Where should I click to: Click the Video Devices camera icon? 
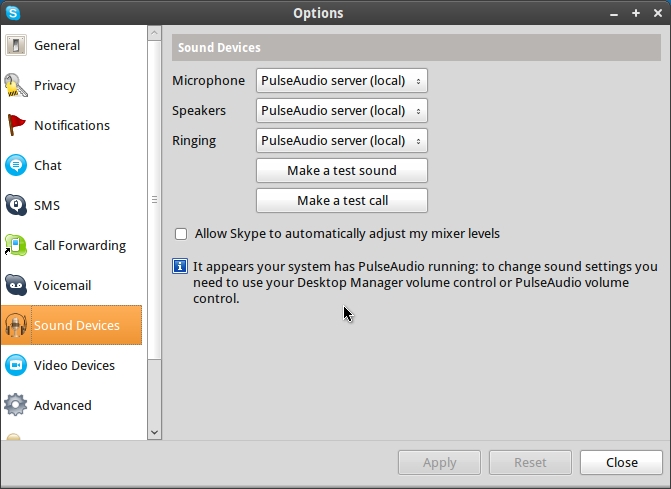click(x=16, y=365)
